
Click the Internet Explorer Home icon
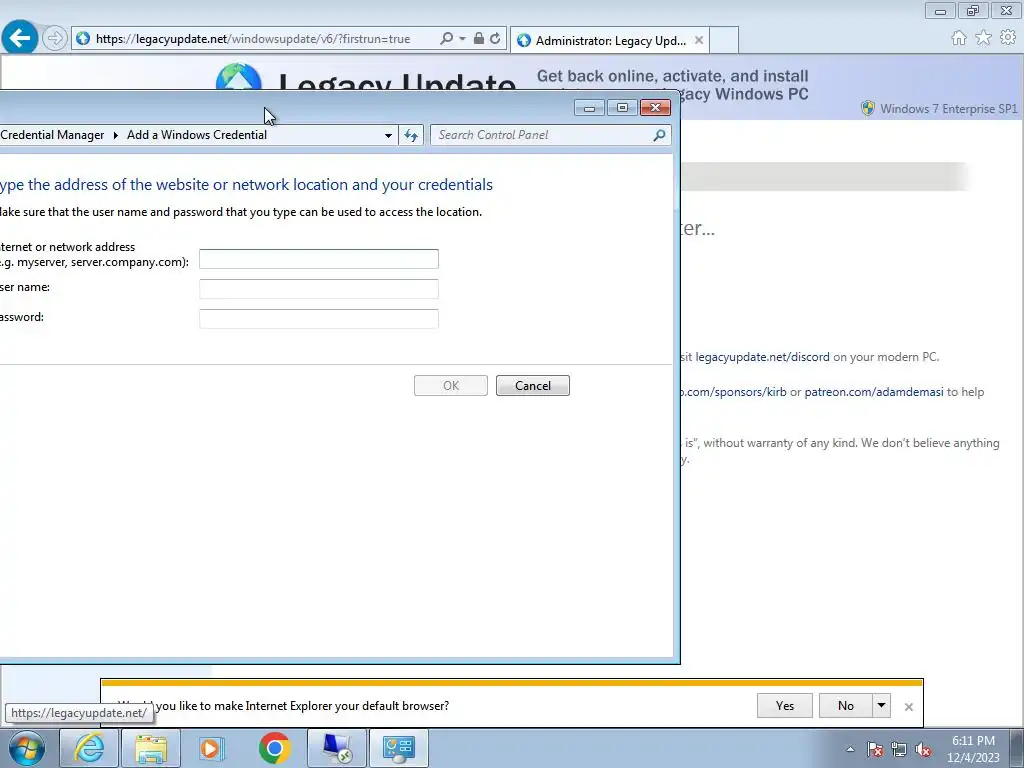(x=959, y=38)
